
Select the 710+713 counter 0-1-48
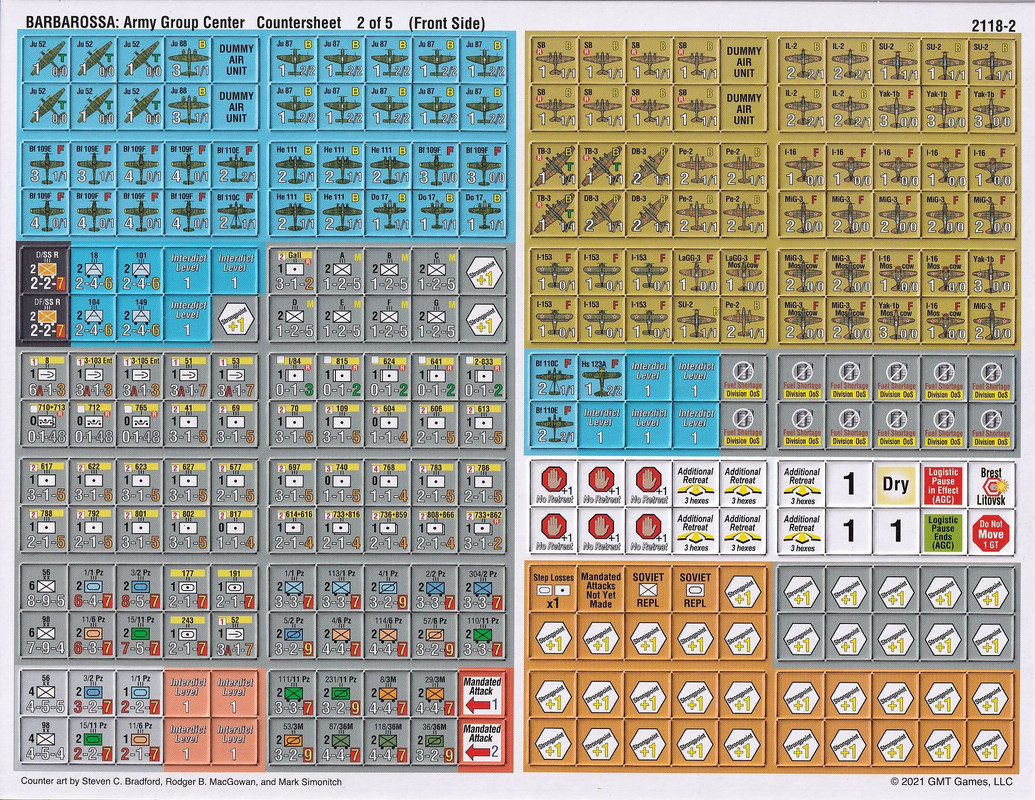click(x=46, y=424)
